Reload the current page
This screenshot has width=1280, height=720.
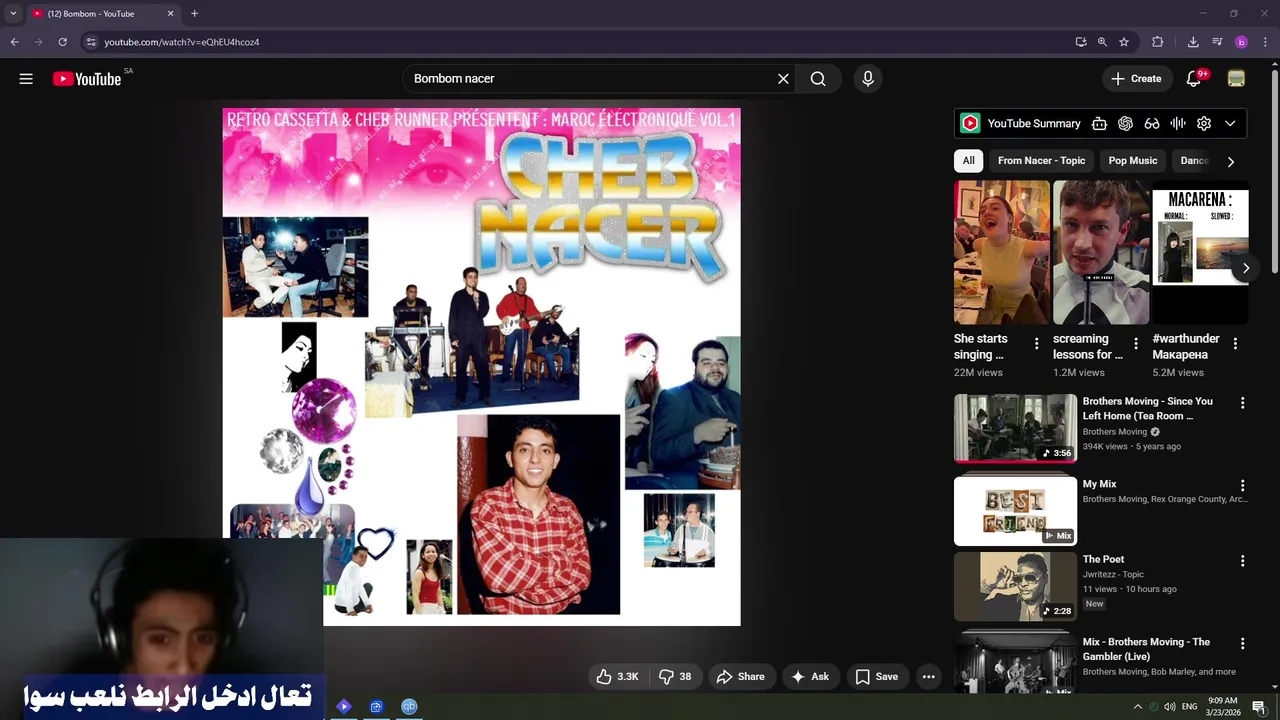tap(62, 42)
